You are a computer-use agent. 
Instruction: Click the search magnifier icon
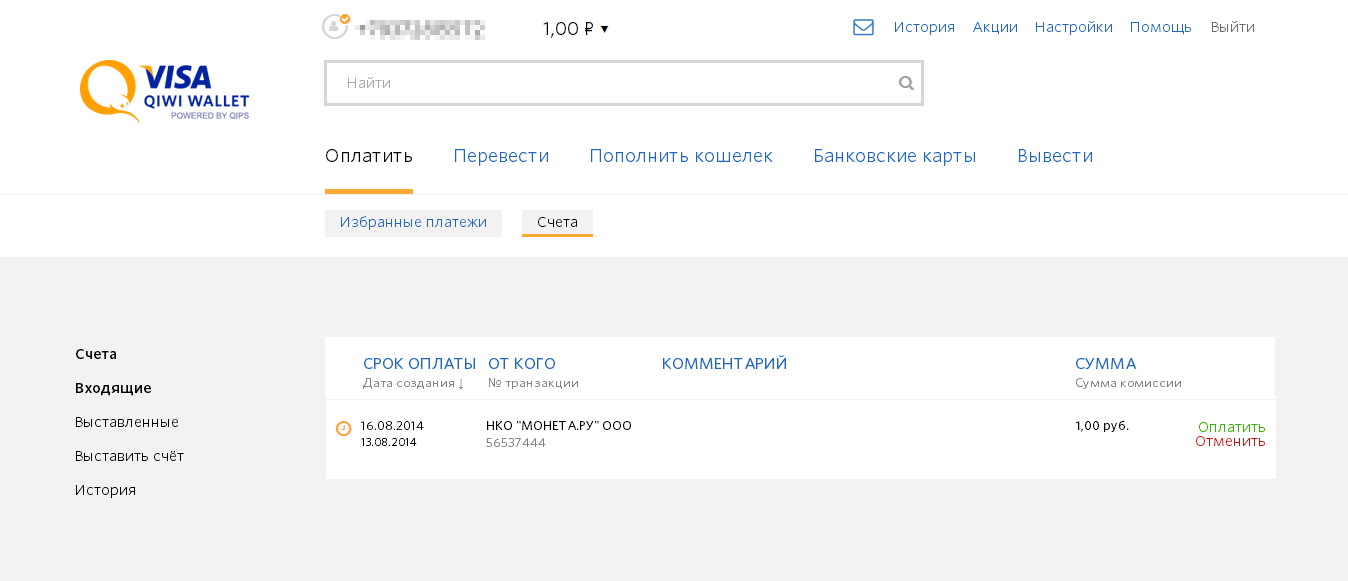(906, 83)
